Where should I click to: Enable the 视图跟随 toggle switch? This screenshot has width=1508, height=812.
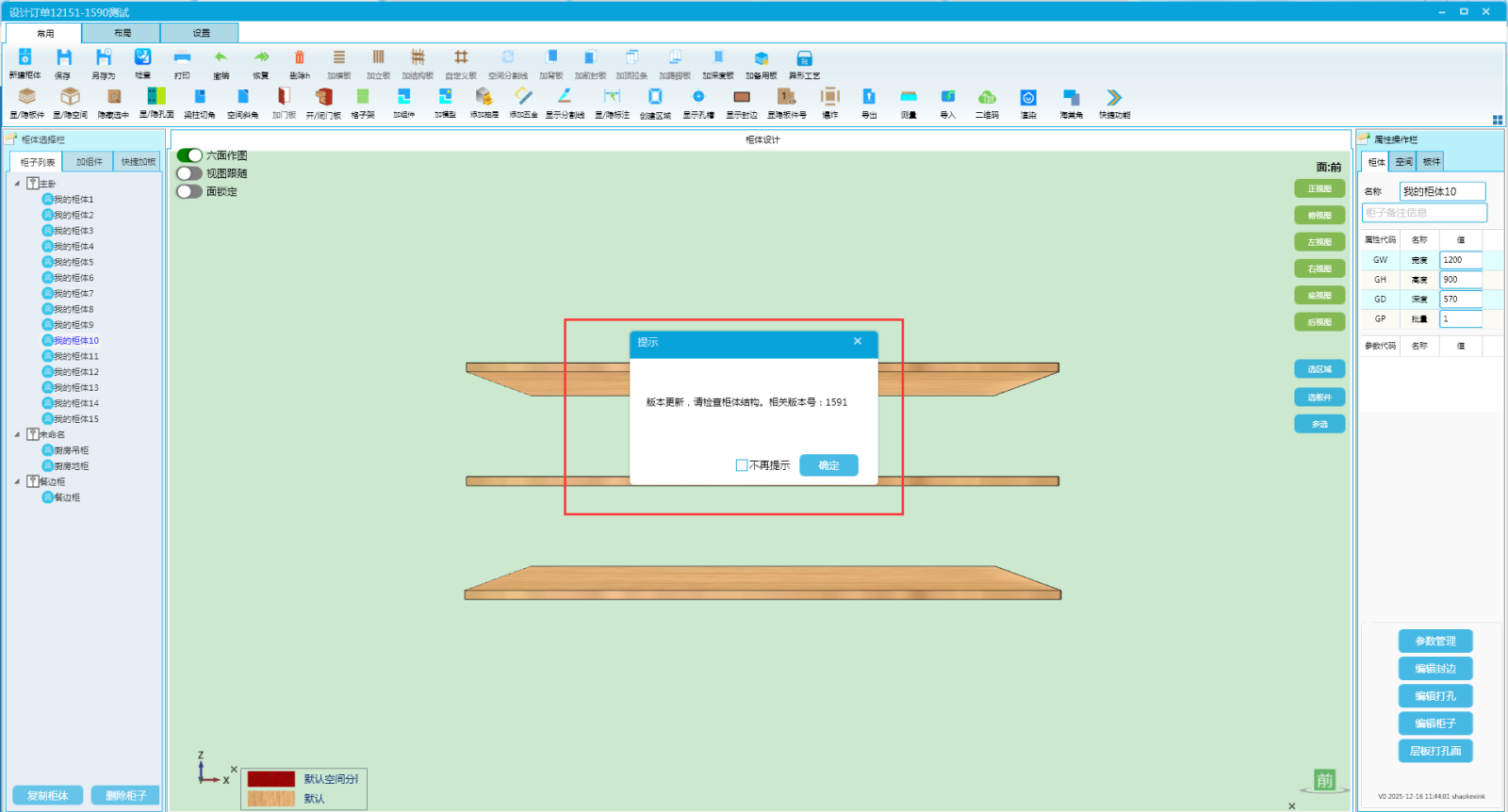(189, 173)
